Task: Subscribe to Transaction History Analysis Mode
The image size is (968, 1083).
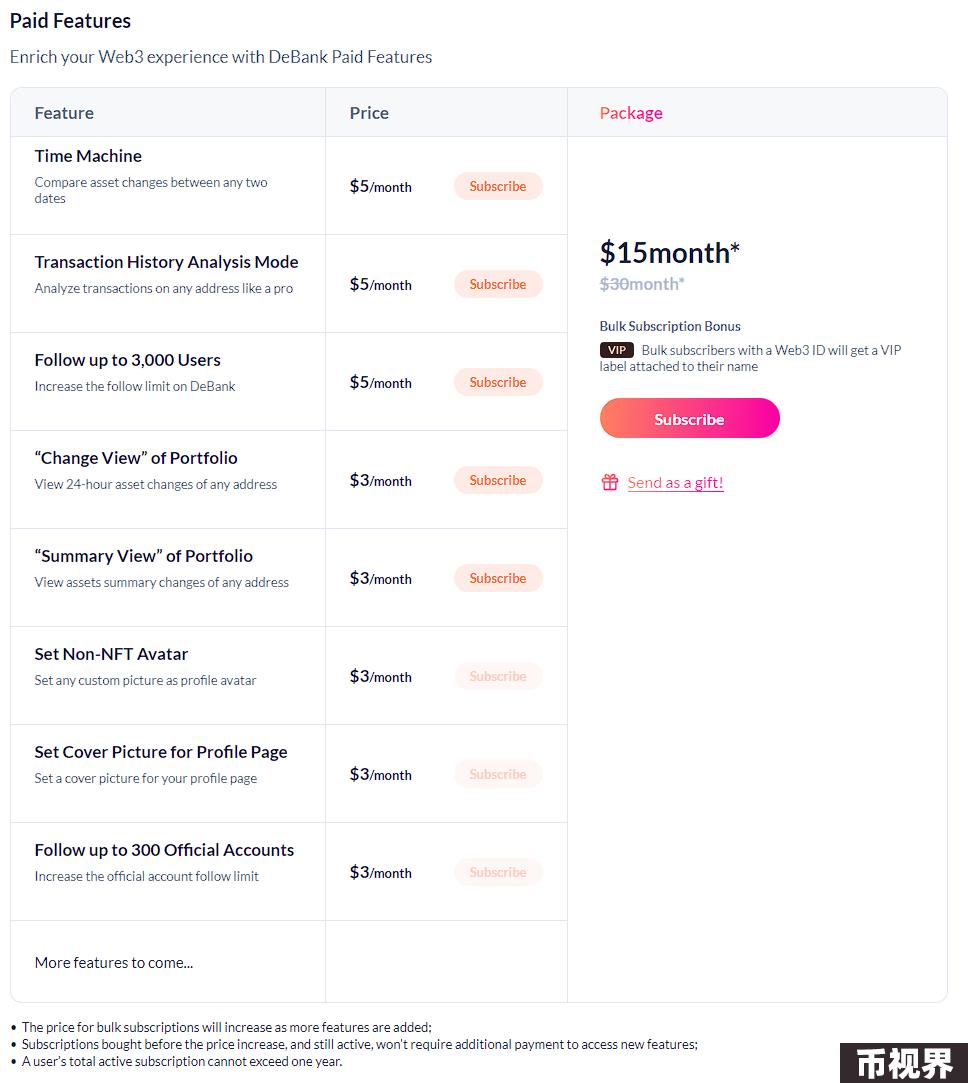Action: tap(498, 285)
